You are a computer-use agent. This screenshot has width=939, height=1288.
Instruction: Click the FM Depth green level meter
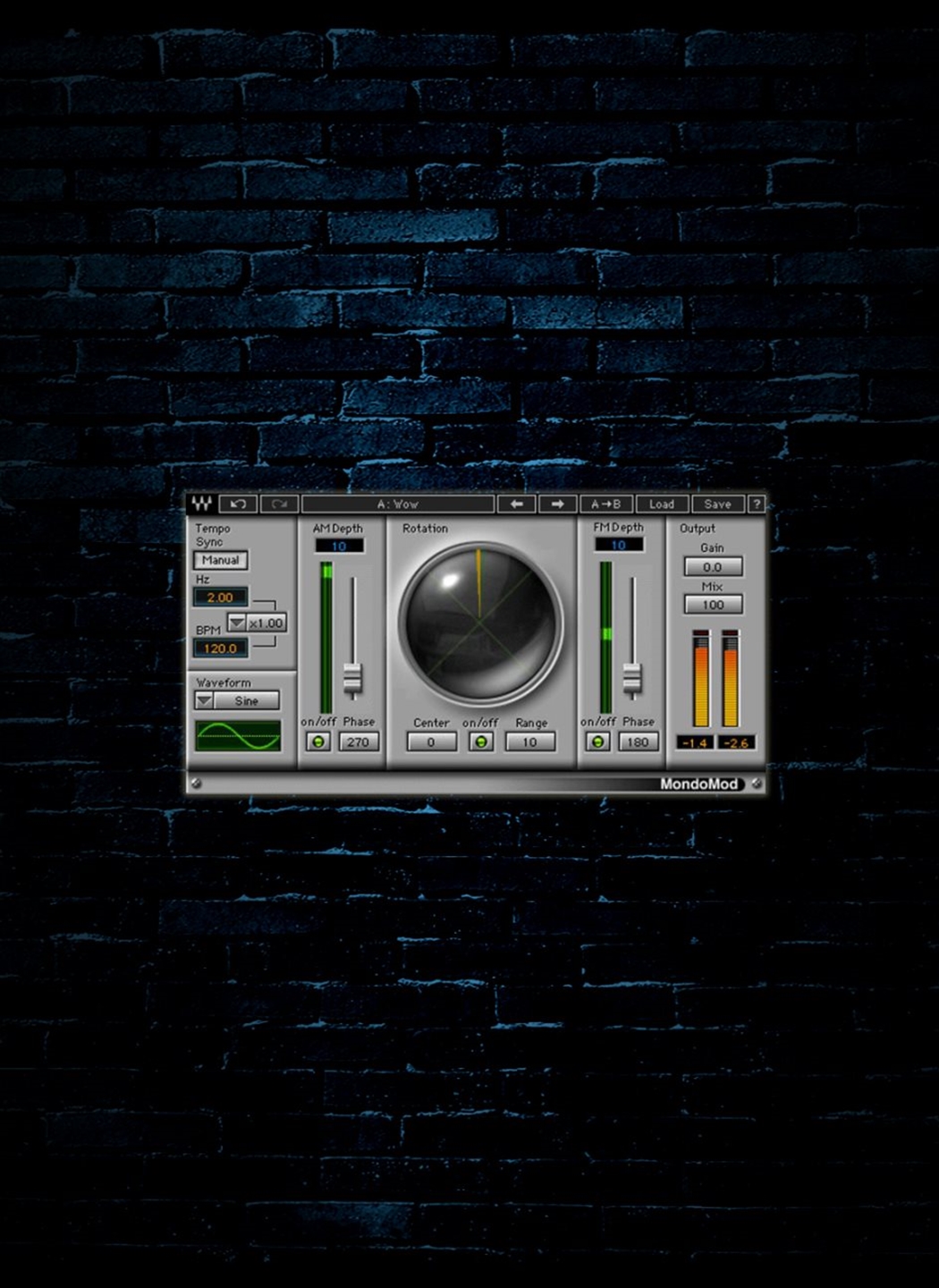(x=606, y=638)
